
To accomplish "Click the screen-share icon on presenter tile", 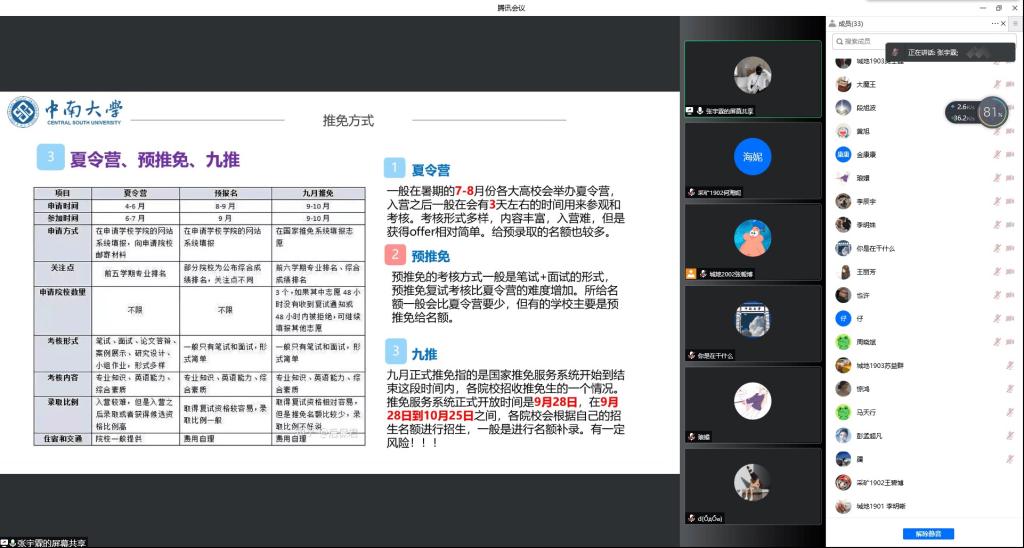I will pyautogui.click(x=690, y=110).
